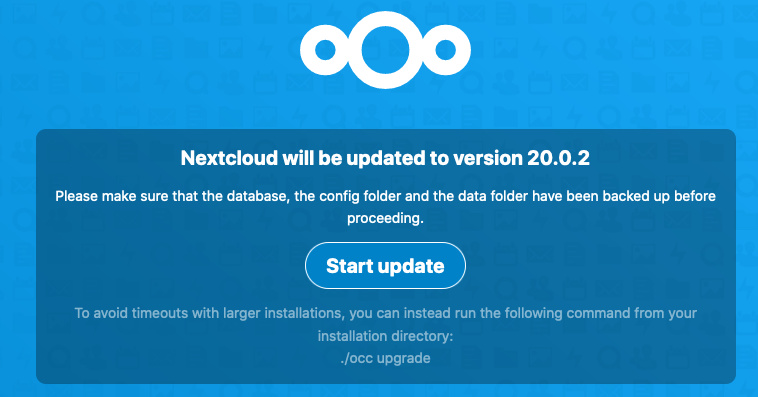
Task: Click the Nextcloud logo at the top
Action: pyautogui.click(x=385, y=50)
